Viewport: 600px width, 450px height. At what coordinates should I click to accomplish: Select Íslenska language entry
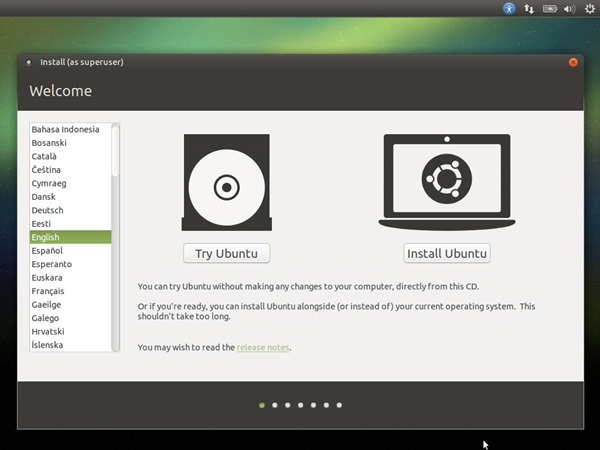pyautogui.click(x=70, y=345)
